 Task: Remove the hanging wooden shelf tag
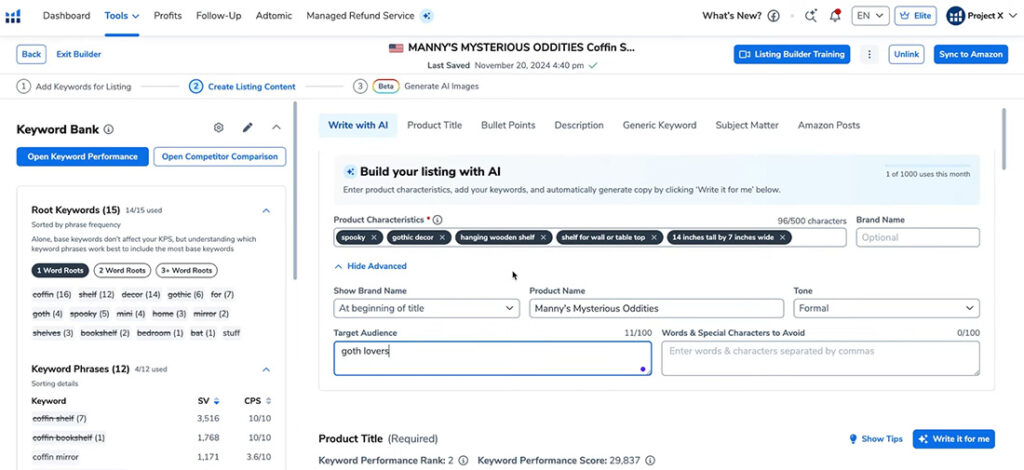click(543, 238)
